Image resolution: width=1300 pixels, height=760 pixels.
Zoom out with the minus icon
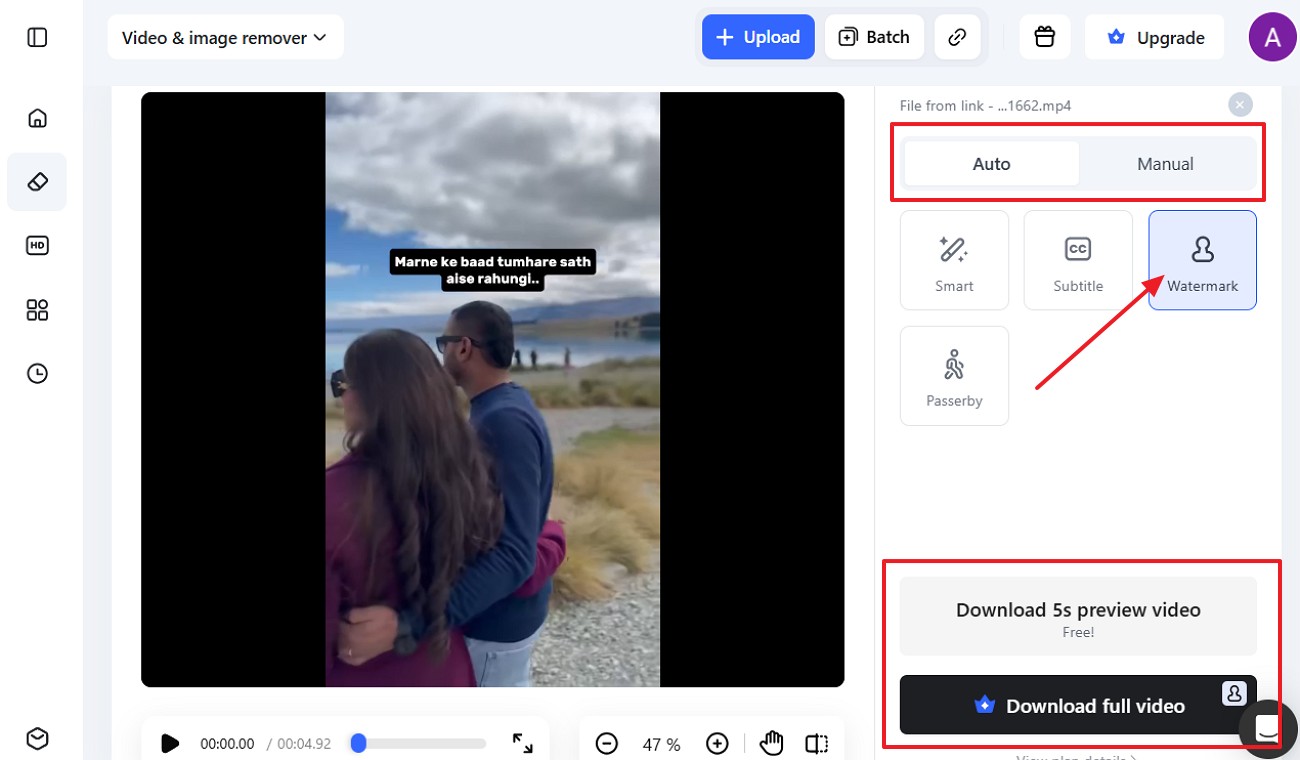(x=606, y=743)
